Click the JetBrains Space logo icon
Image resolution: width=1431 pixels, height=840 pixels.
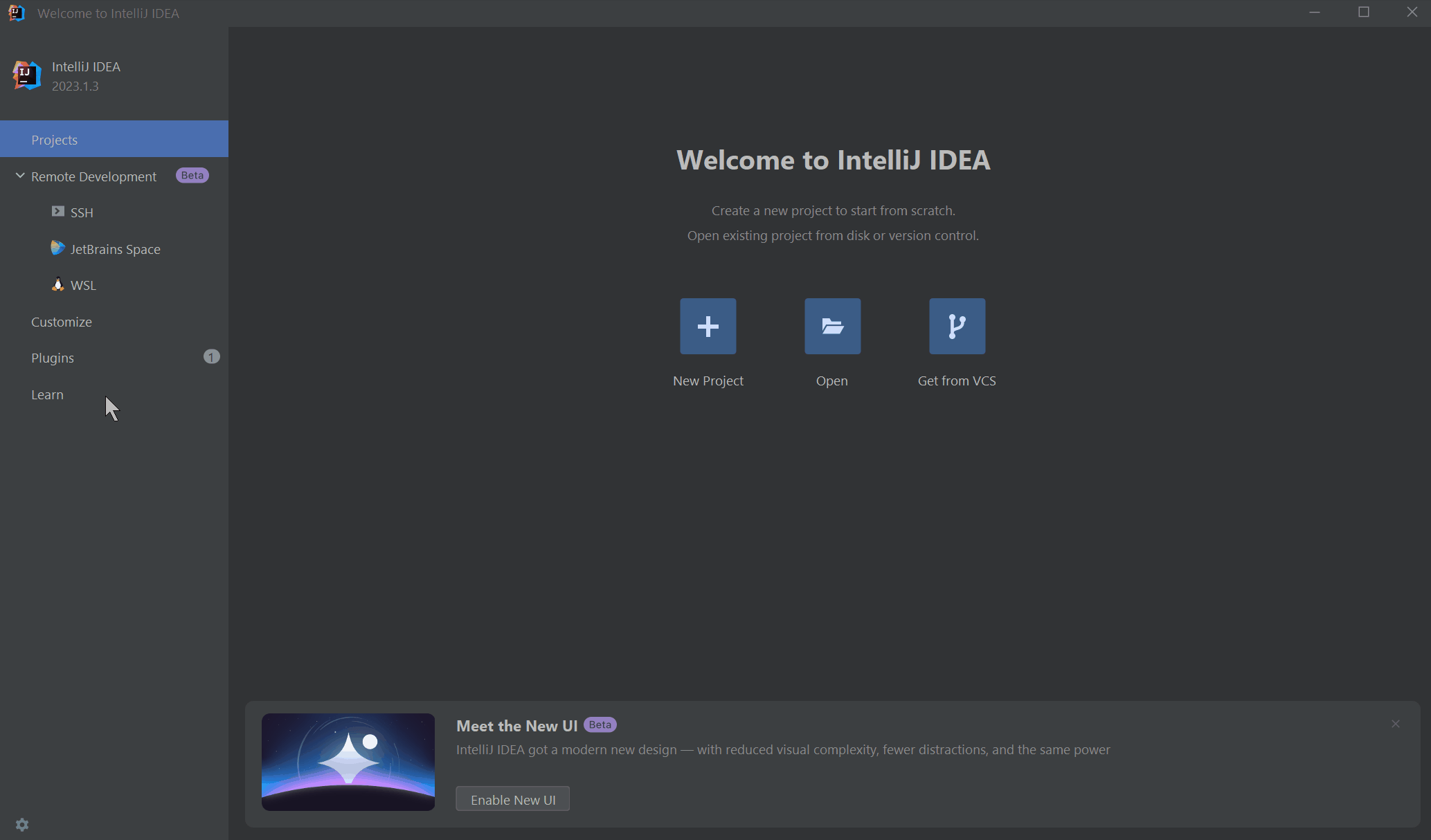point(58,248)
